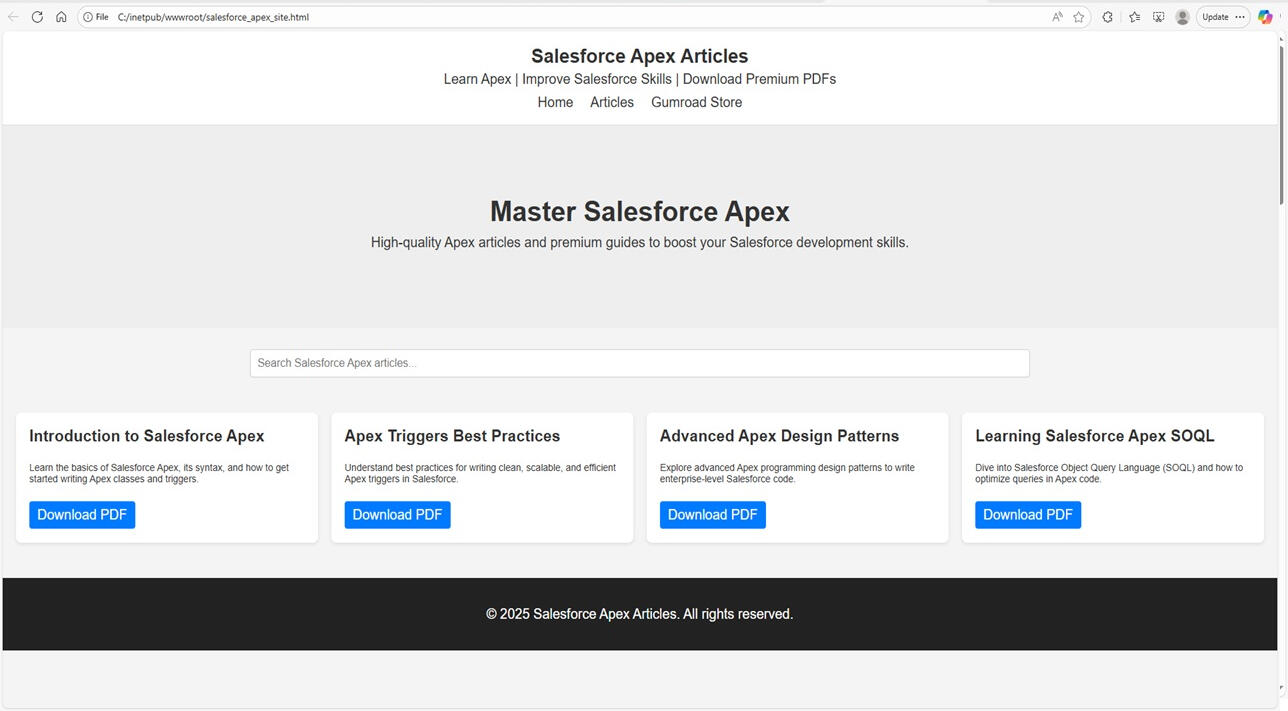
Task: Select the Articles navigation item
Action: coord(611,102)
